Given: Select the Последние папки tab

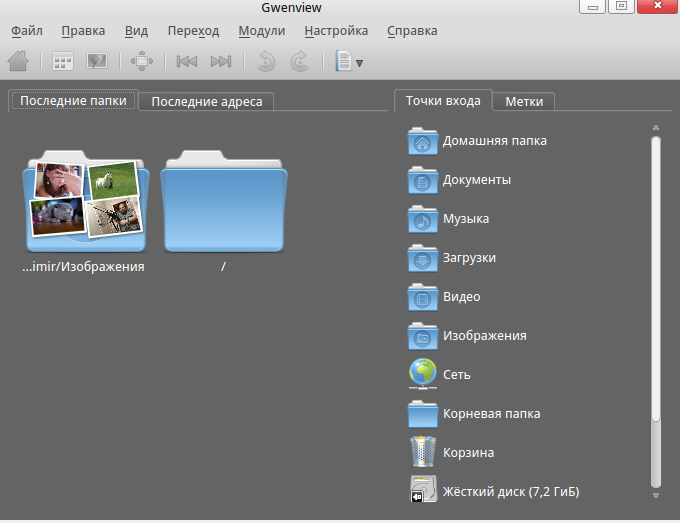Looking at the screenshot, I should (x=73, y=101).
